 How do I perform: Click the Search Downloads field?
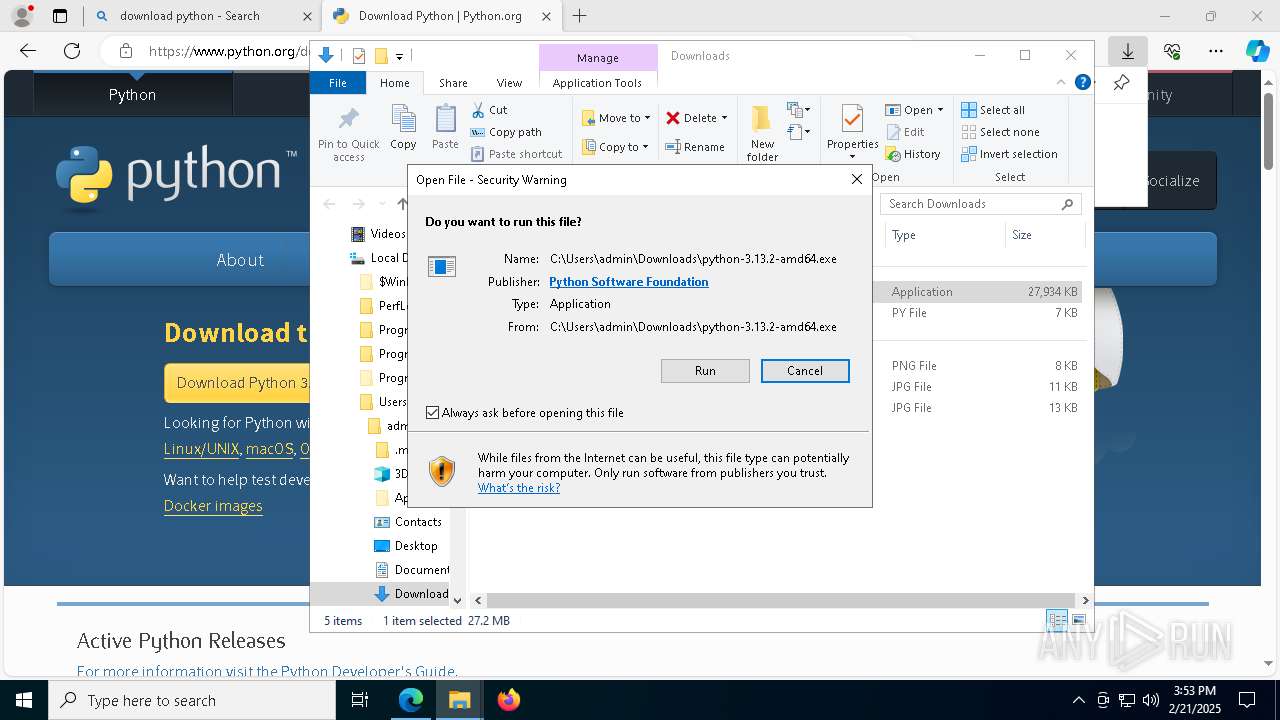(x=981, y=204)
